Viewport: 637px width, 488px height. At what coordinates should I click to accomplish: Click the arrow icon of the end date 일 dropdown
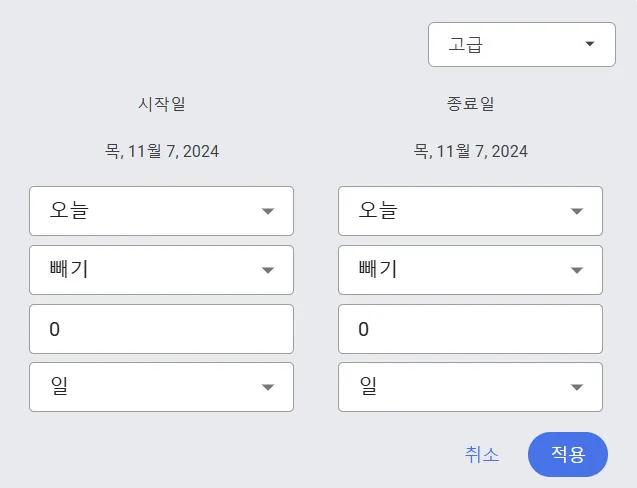(x=577, y=387)
